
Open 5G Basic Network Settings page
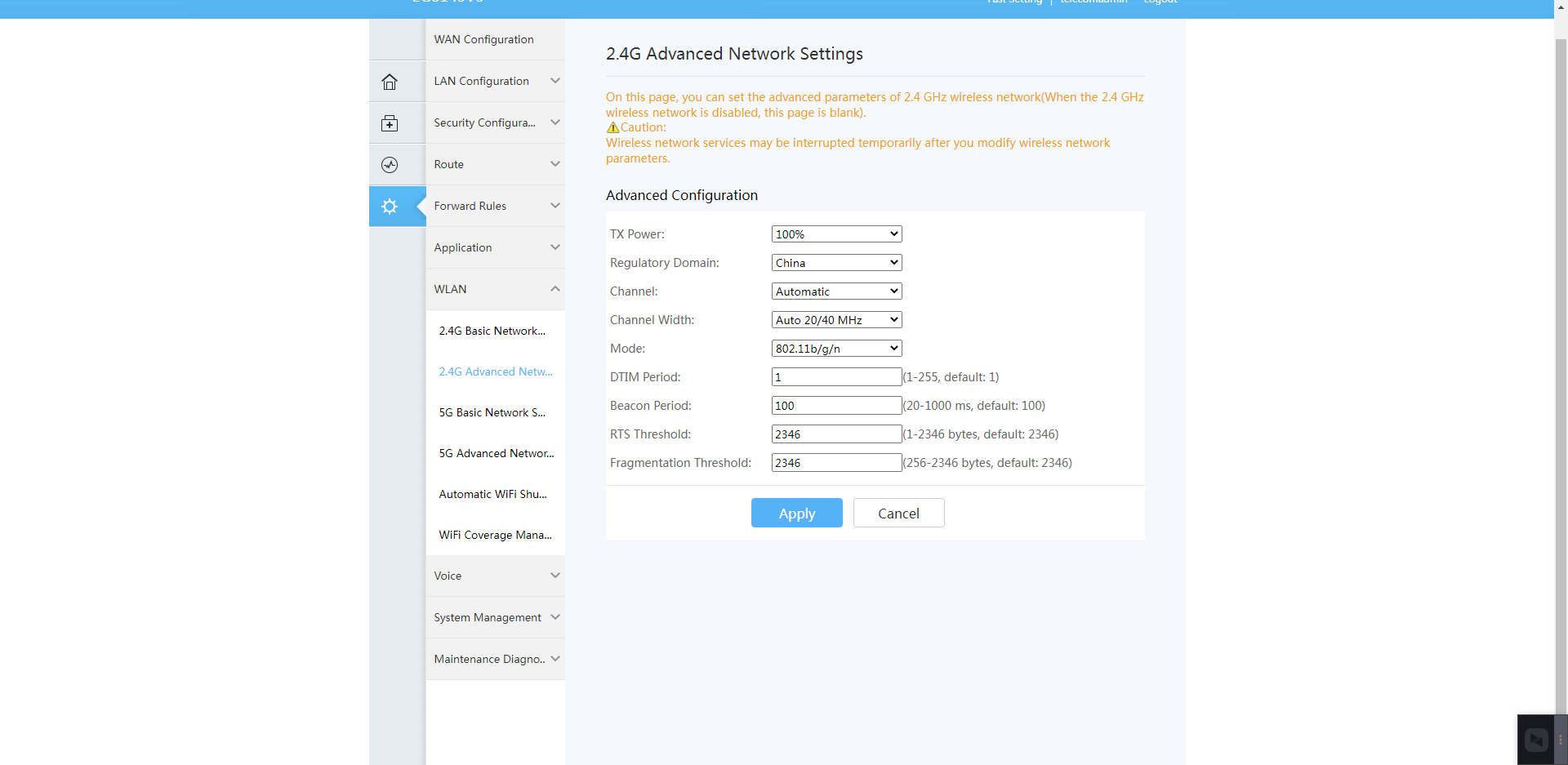[x=492, y=412]
